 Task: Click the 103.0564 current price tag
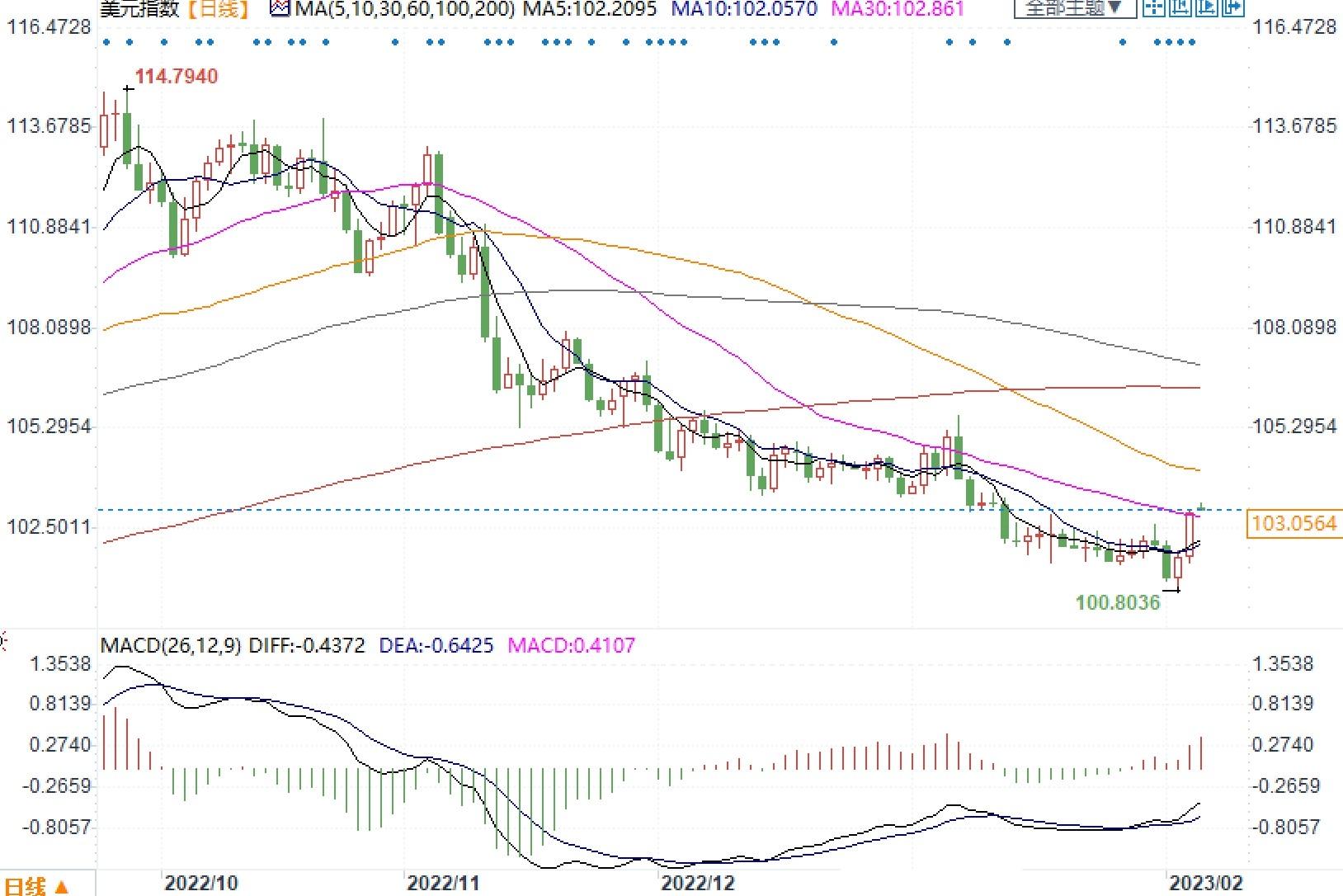click(1293, 523)
